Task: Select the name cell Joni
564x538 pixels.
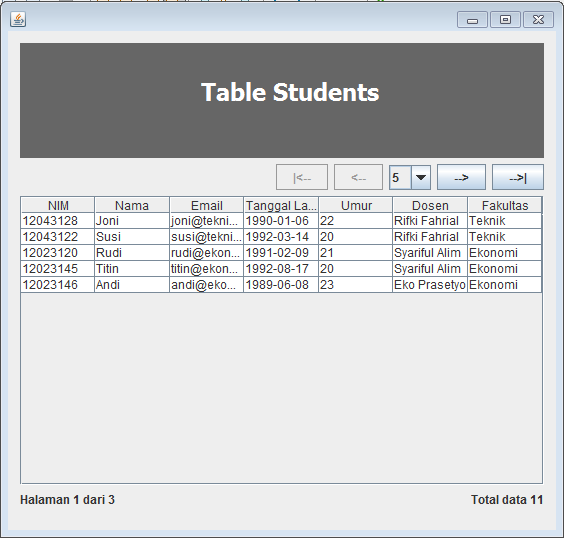Action: (132, 221)
